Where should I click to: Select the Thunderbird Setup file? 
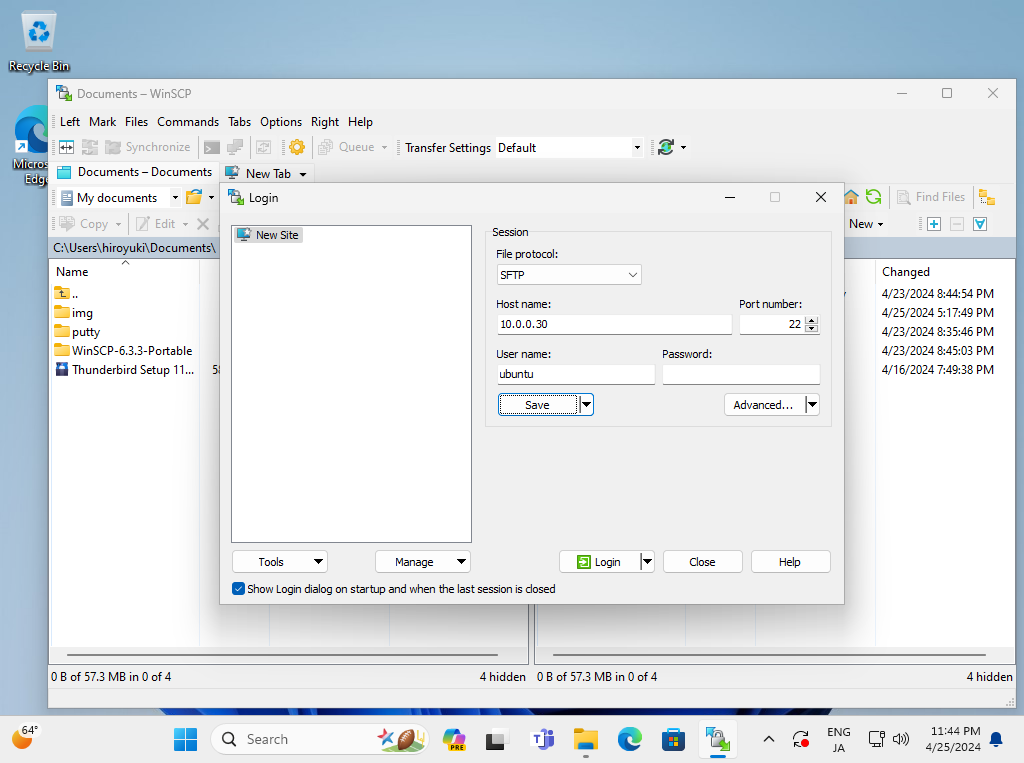pyautogui.click(x=125, y=370)
